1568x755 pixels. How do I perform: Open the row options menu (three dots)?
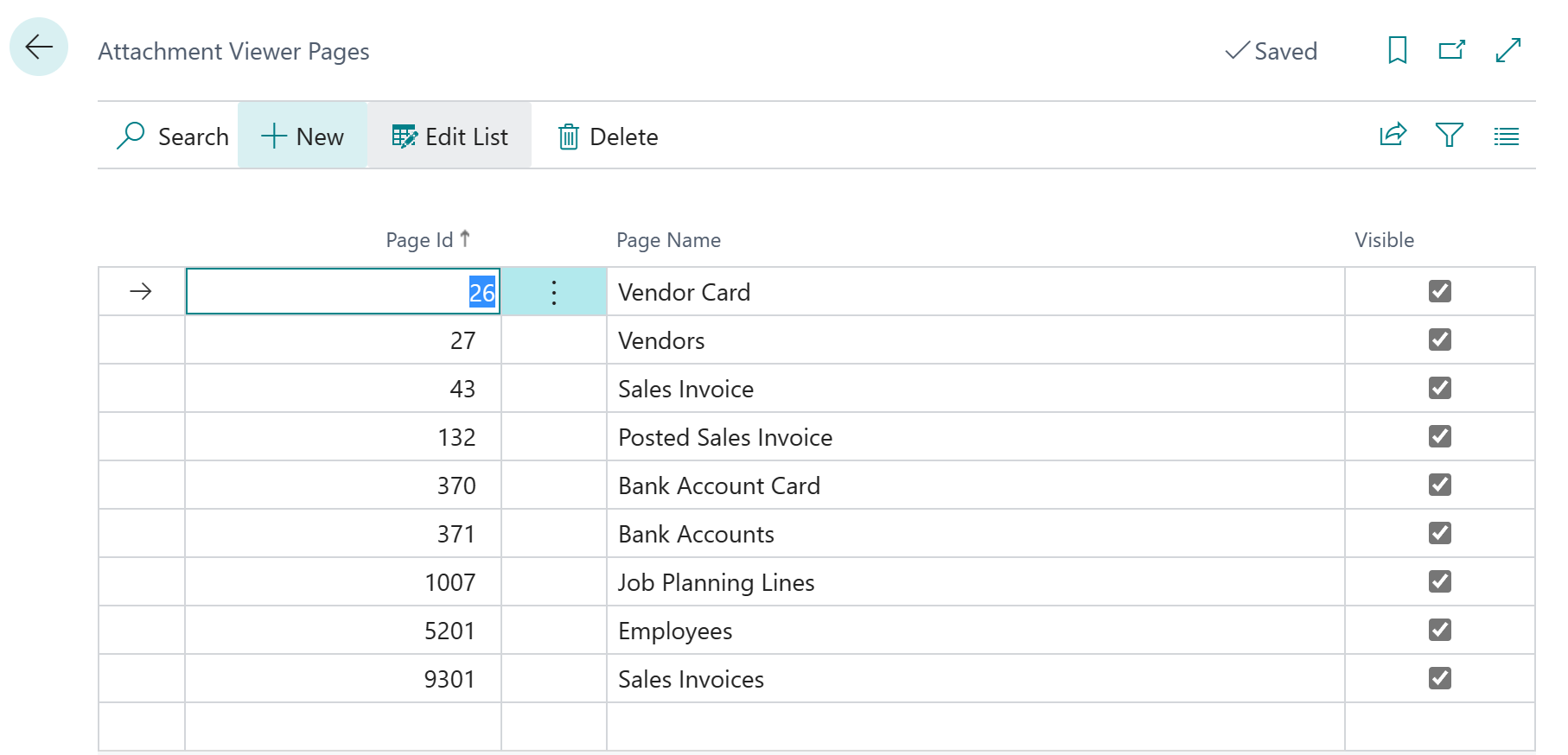pos(554,293)
